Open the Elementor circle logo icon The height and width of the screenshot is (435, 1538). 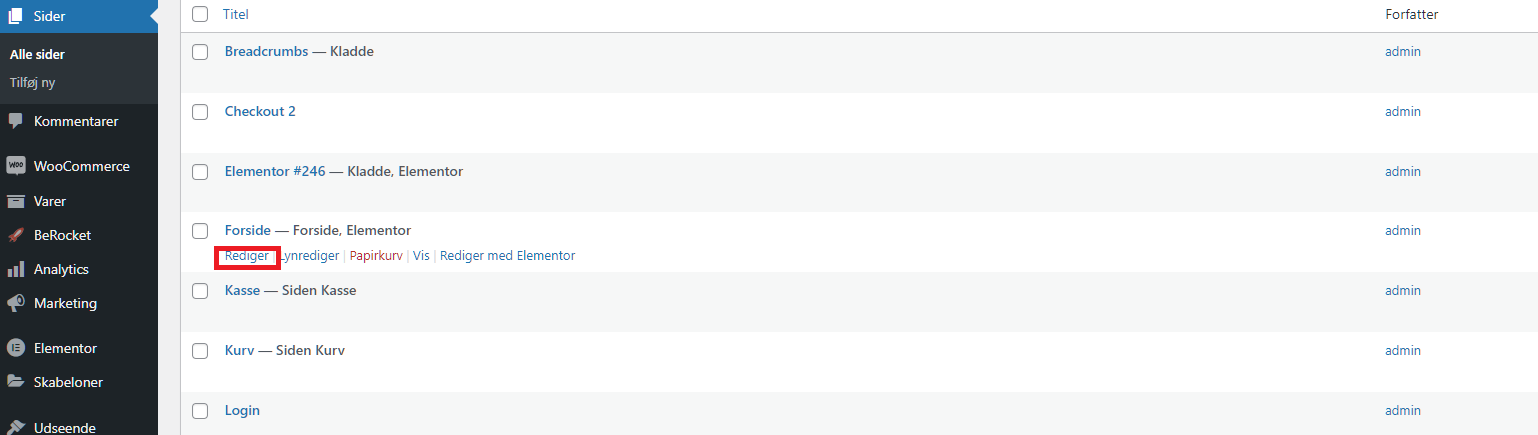(16, 348)
